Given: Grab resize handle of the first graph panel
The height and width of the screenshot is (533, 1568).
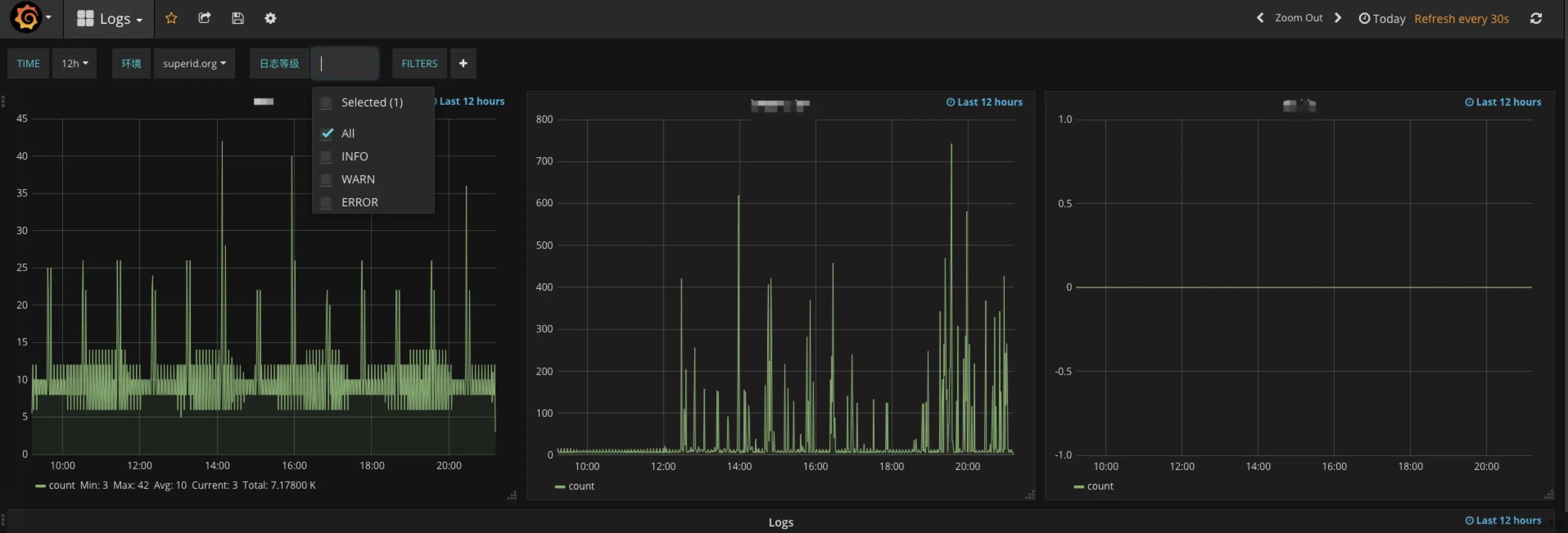Looking at the screenshot, I should (x=512, y=495).
